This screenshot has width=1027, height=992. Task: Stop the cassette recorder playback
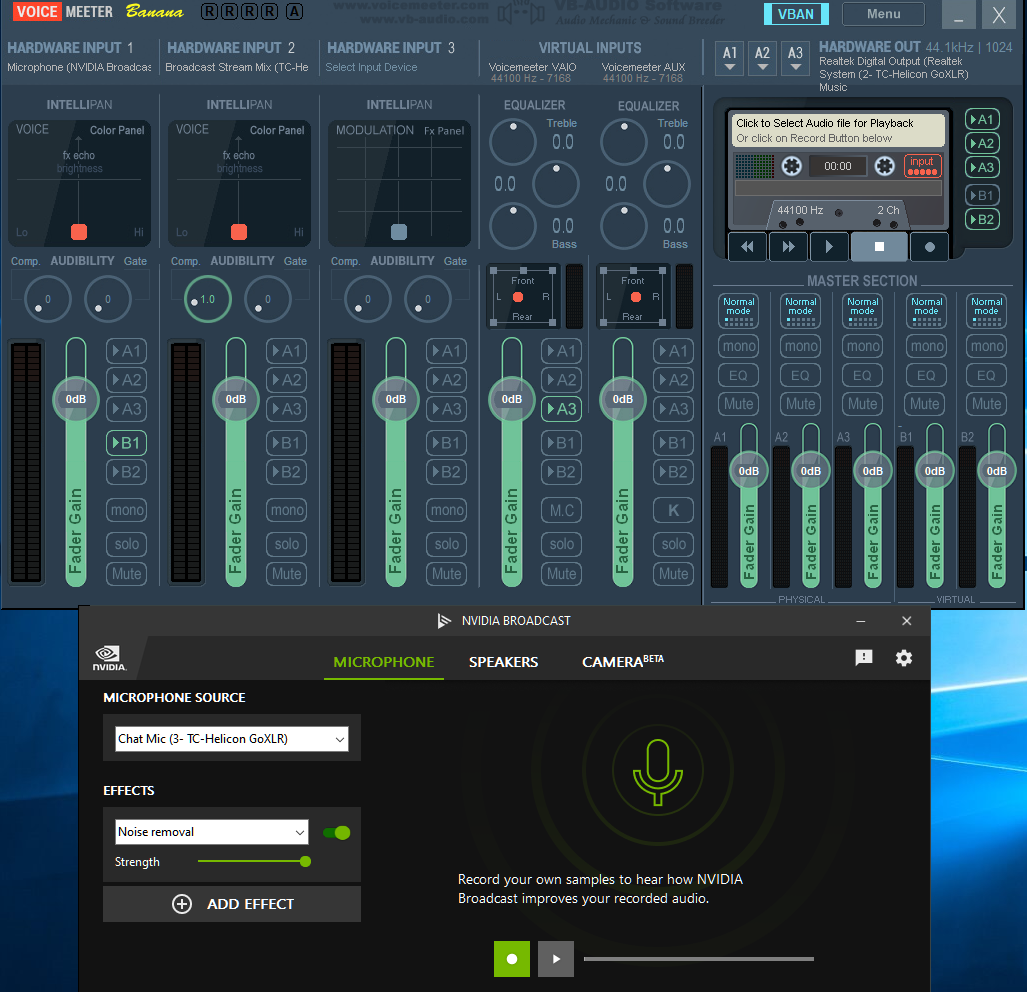click(879, 247)
